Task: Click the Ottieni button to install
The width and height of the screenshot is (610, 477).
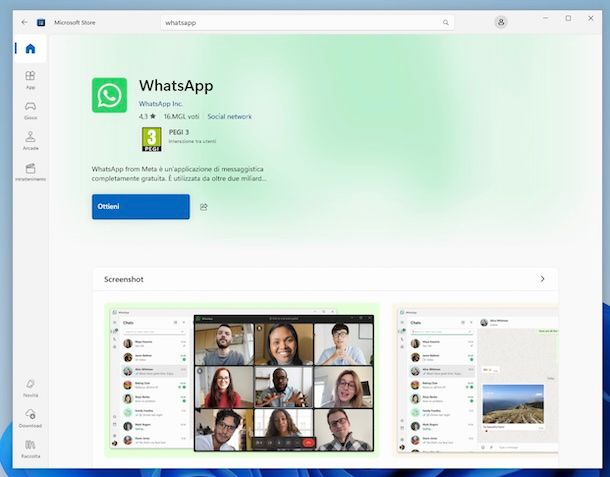Action: (x=141, y=207)
